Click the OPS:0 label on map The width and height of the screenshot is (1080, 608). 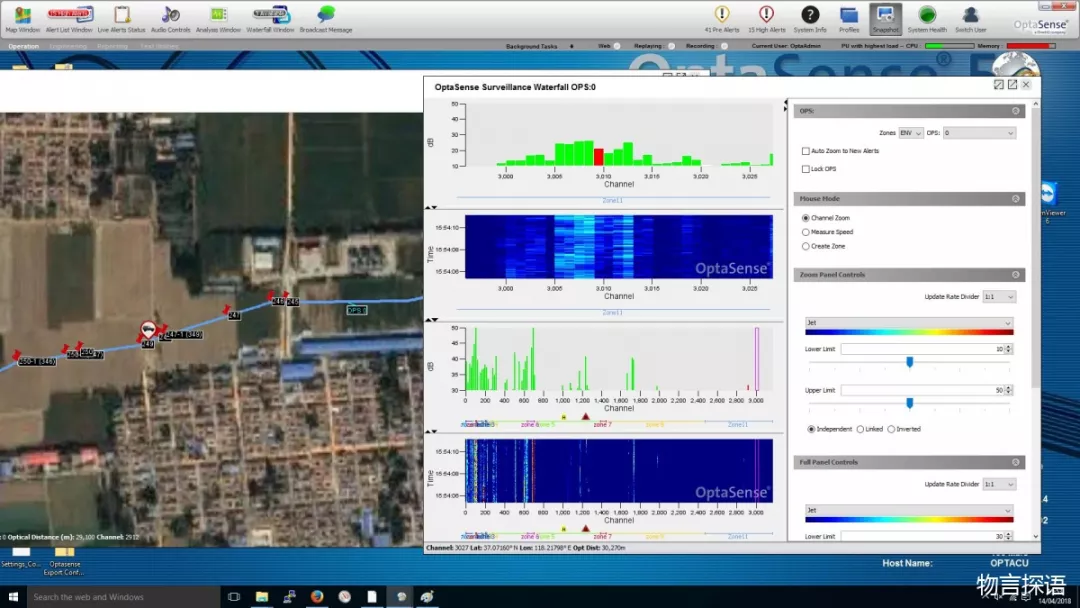pyautogui.click(x=357, y=310)
